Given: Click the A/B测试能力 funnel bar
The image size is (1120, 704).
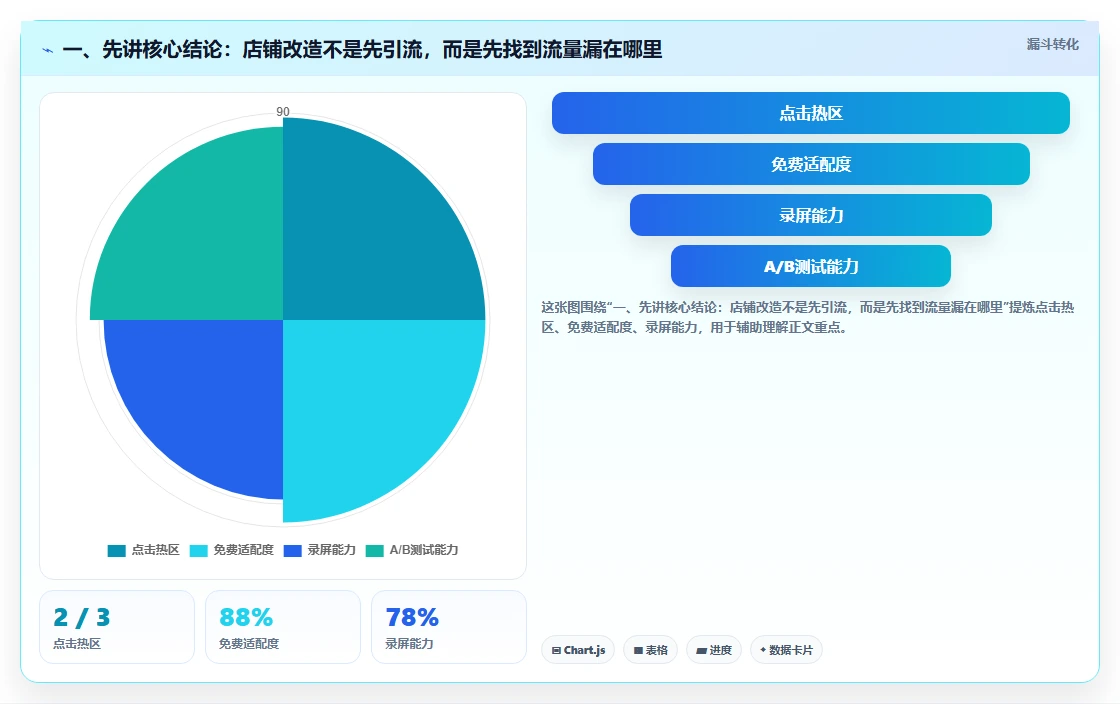Looking at the screenshot, I should [811, 266].
